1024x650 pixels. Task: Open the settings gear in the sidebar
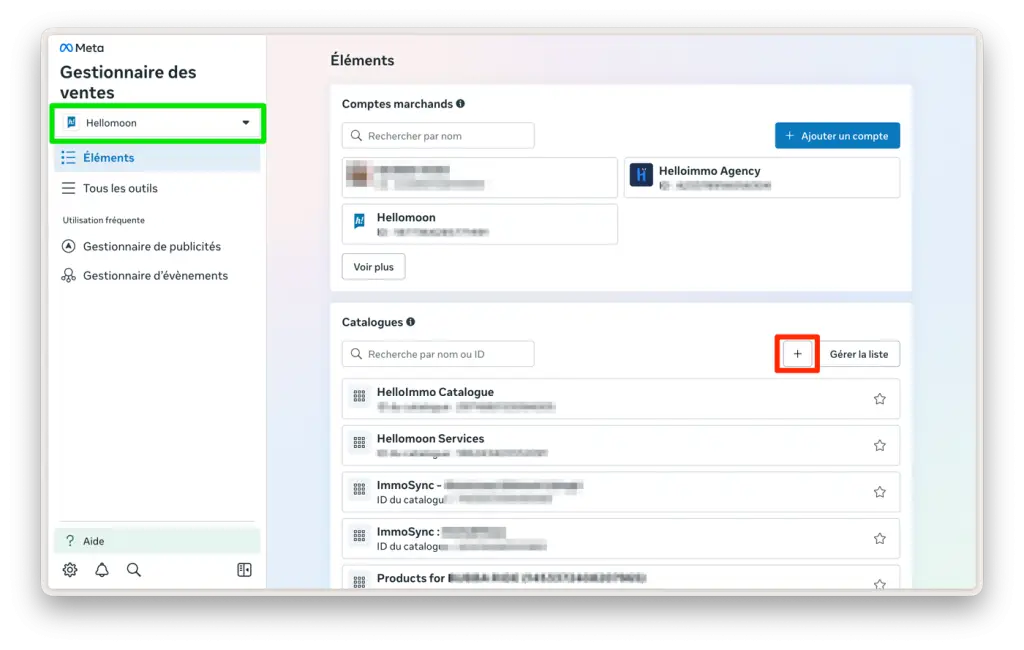point(68,569)
